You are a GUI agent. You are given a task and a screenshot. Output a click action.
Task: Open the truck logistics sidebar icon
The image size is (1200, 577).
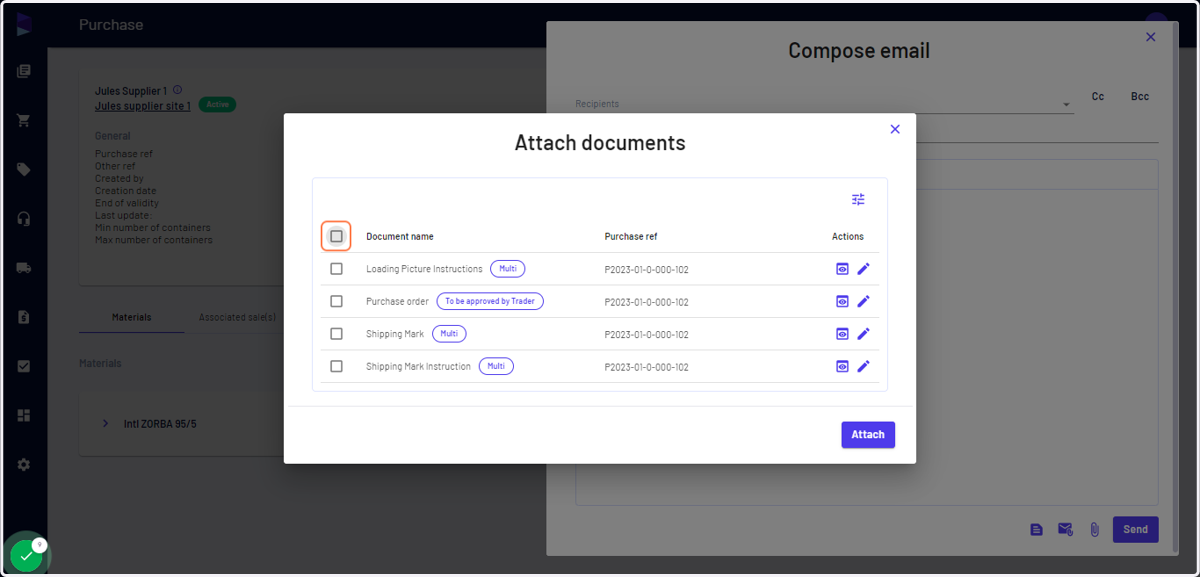pos(23,268)
